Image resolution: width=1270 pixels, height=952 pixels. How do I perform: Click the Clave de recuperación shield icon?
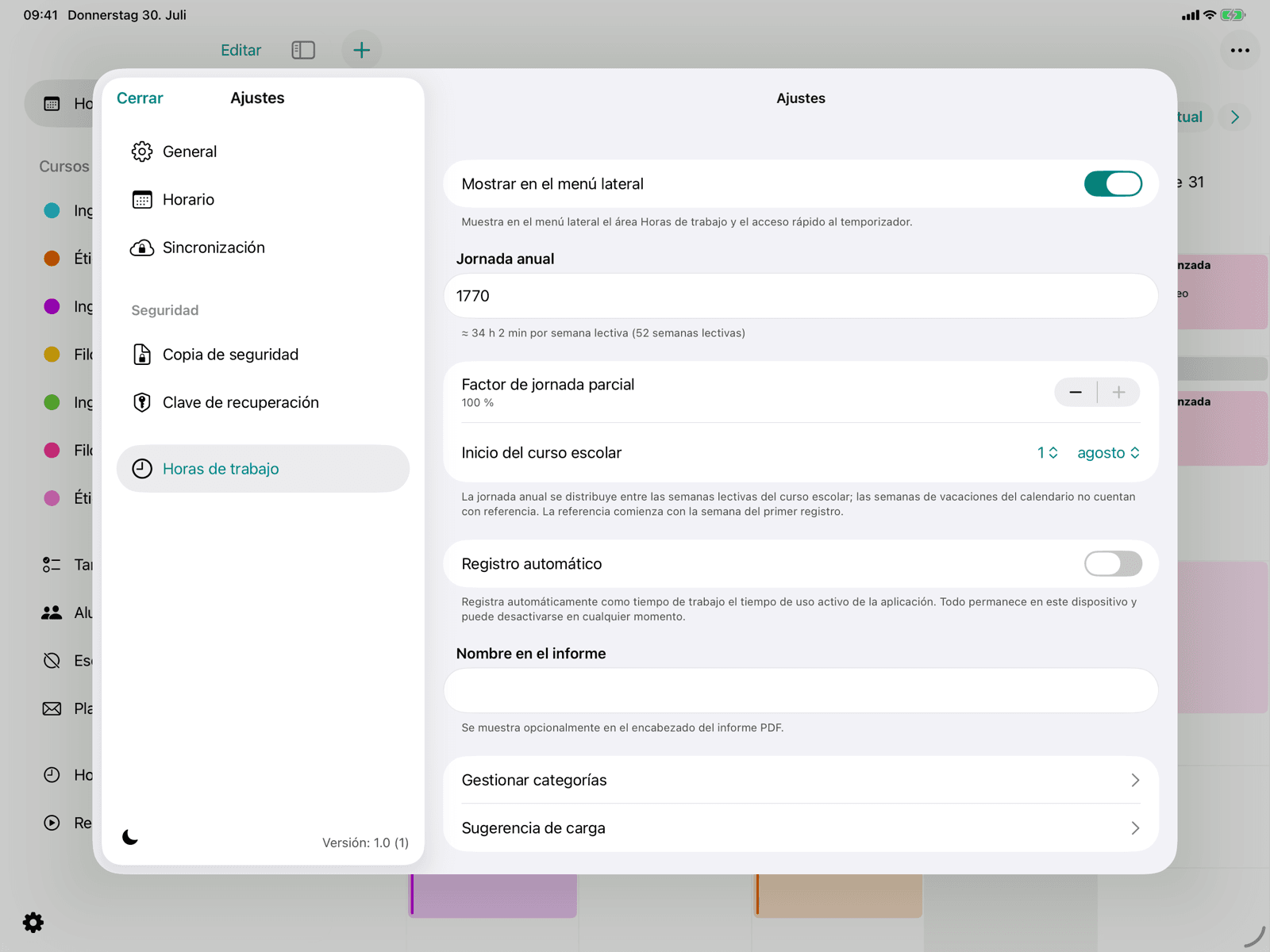[x=142, y=403]
